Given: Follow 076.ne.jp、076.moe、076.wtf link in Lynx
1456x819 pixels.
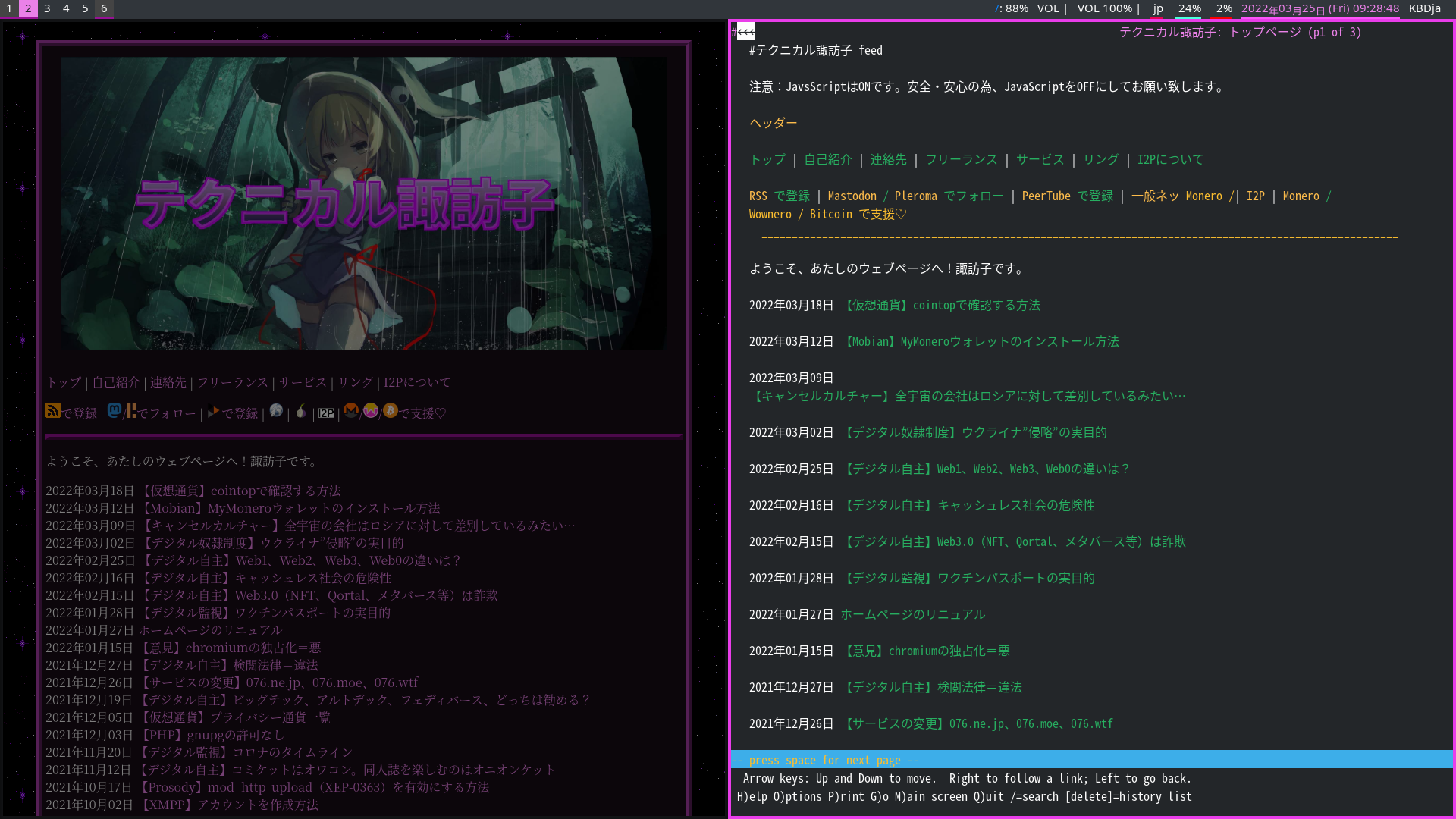Looking at the screenshot, I should (977, 723).
